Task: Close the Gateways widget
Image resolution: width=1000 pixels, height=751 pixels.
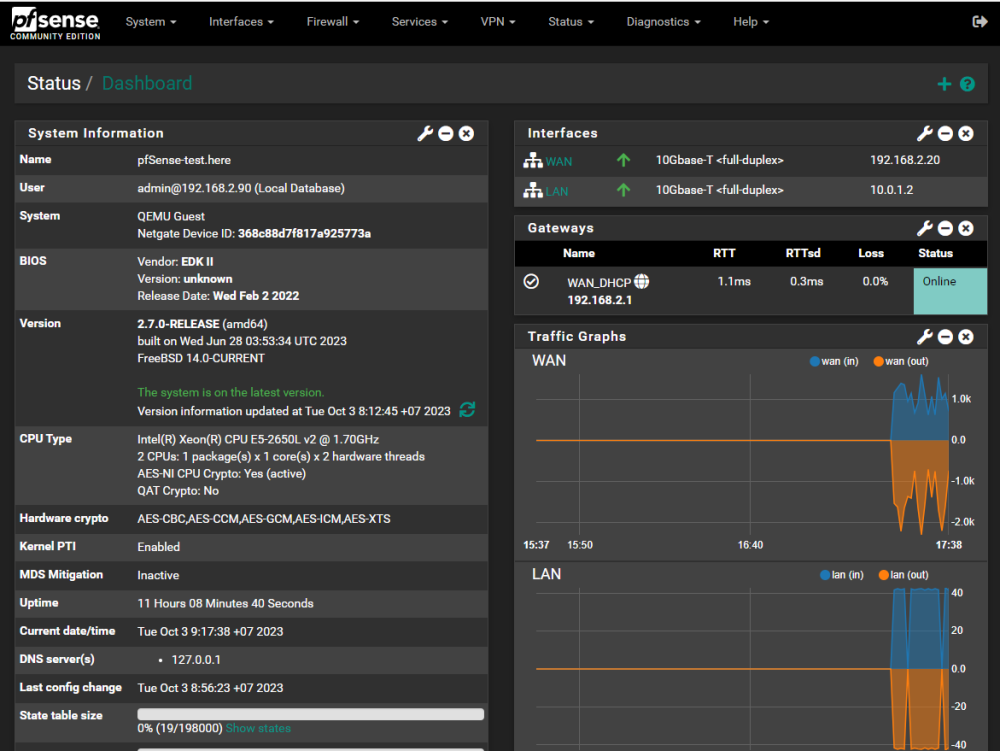Action: (966, 228)
